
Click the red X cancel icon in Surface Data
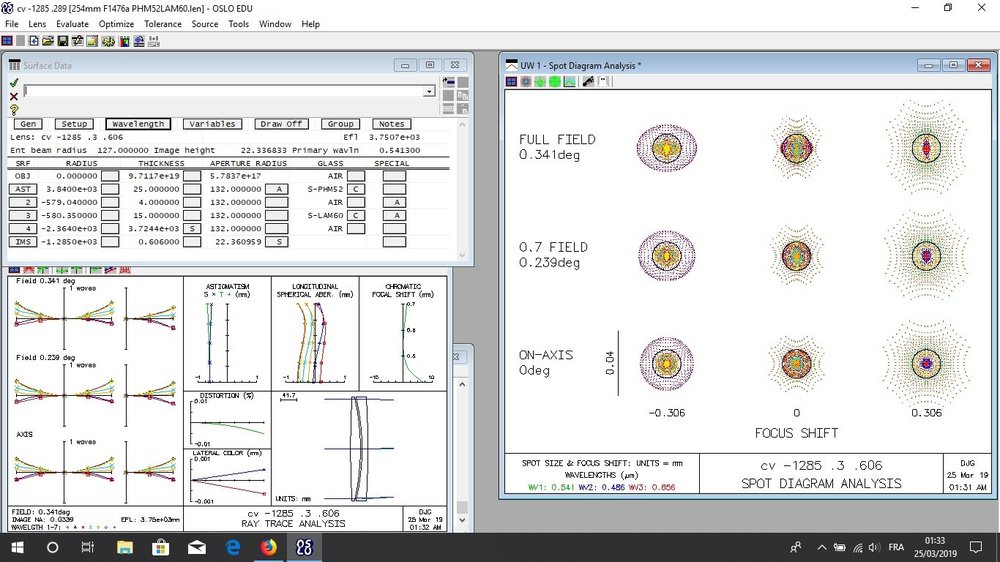pyautogui.click(x=14, y=96)
